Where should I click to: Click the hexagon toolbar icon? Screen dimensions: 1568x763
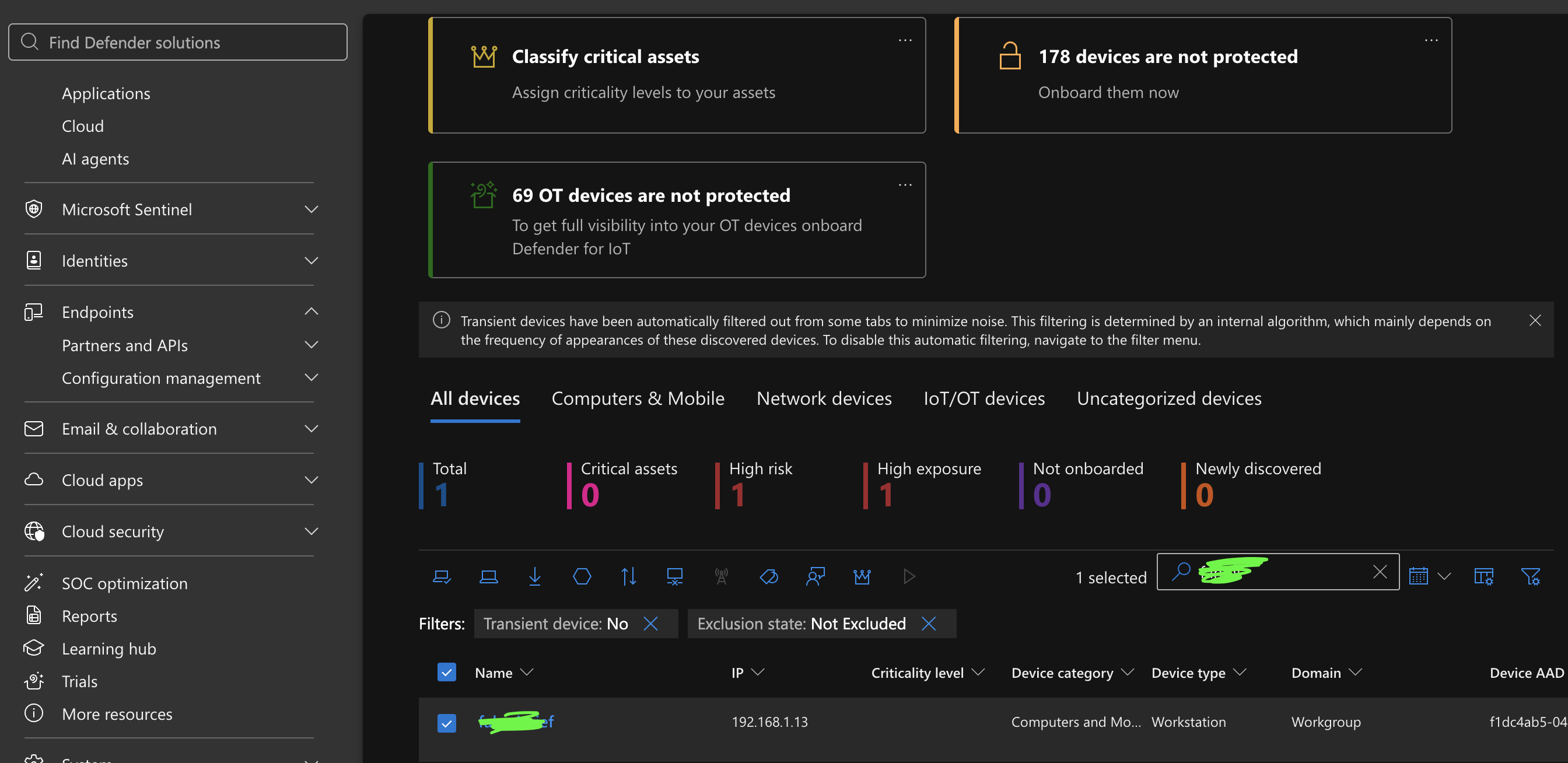(x=582, y=576)
